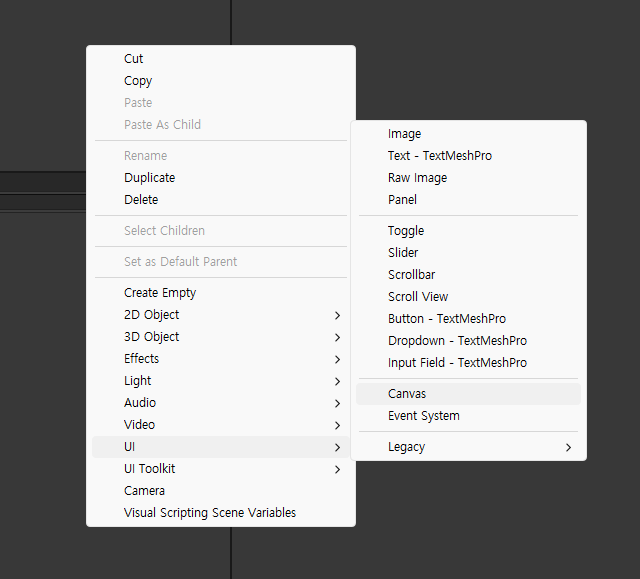Add Text - TextMeshPro element
640x579 pixels.
point(468,156)
